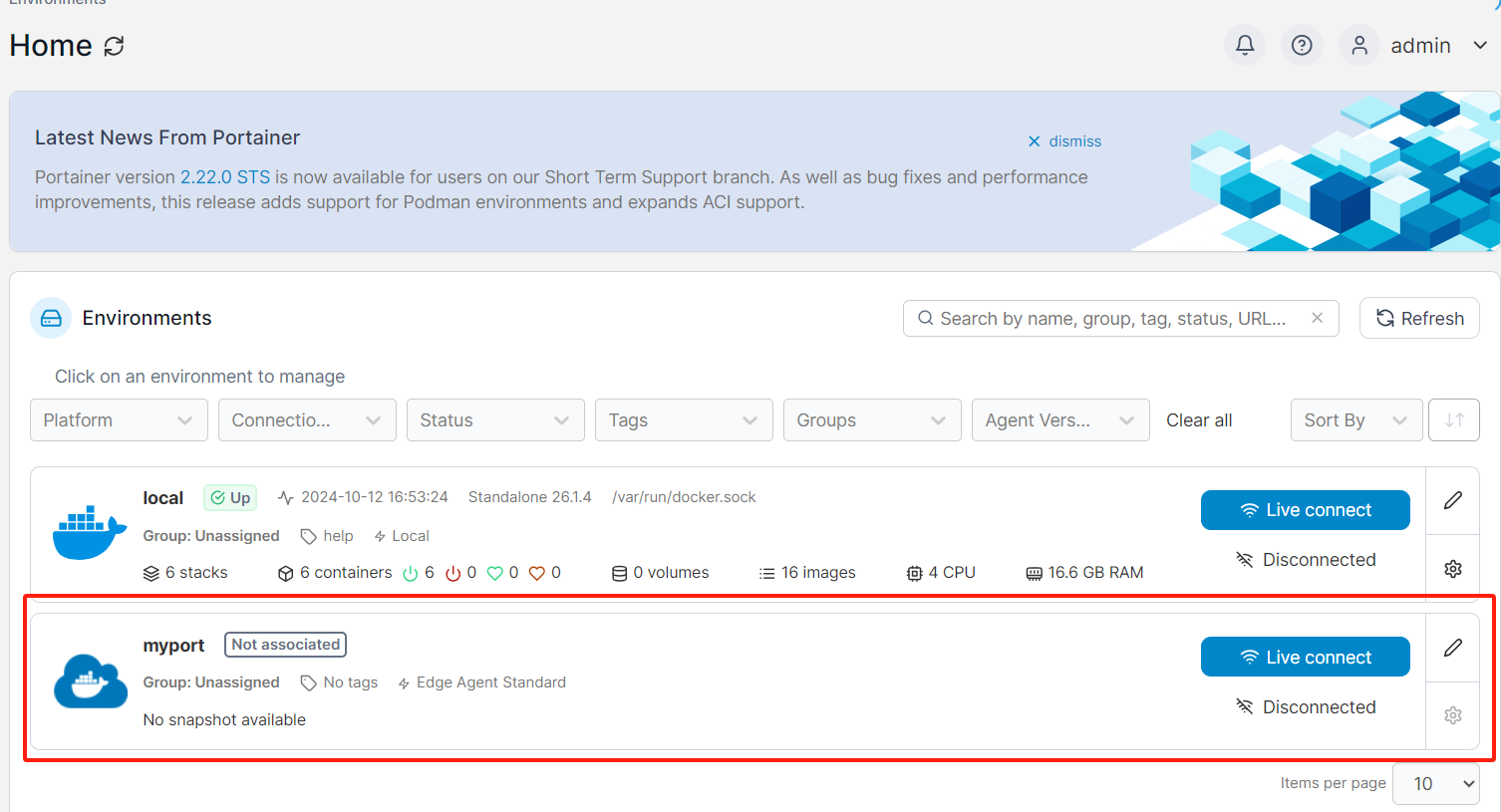Click the refresh icon next to Home
This screenshot has height=812, width=1501.
(115, 46)
